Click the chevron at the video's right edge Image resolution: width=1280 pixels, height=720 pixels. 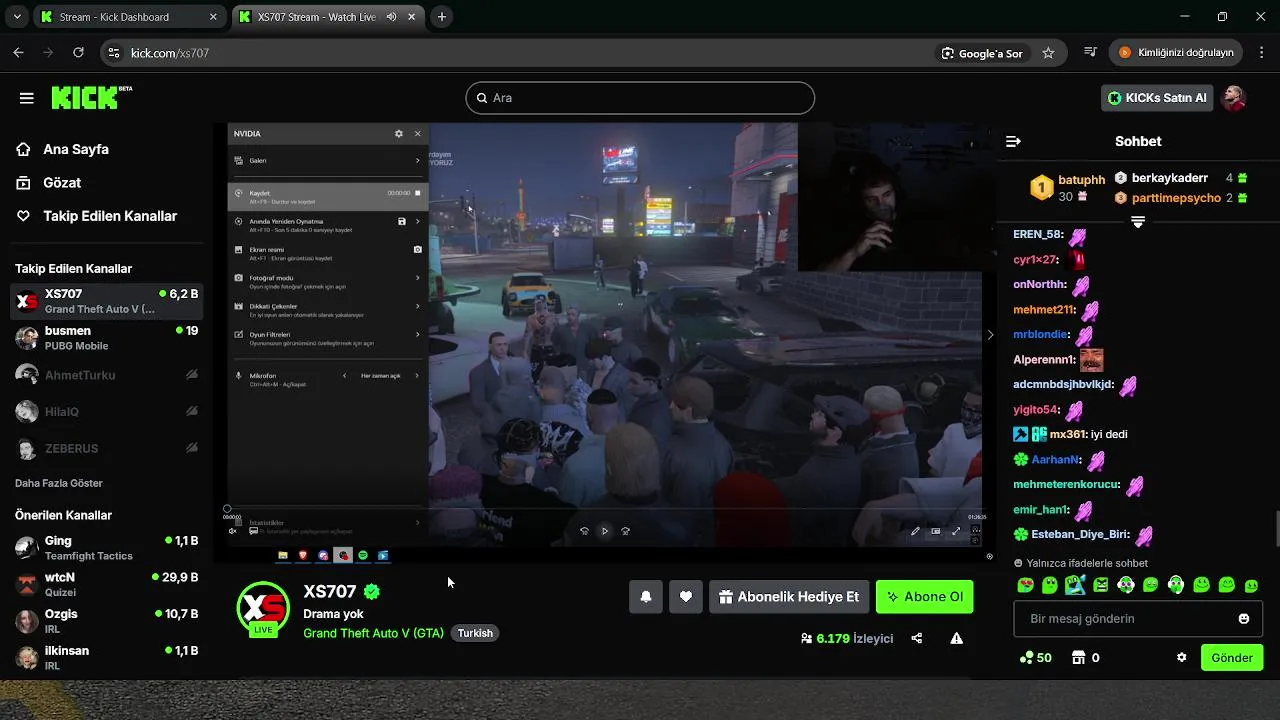click(990, 335)
